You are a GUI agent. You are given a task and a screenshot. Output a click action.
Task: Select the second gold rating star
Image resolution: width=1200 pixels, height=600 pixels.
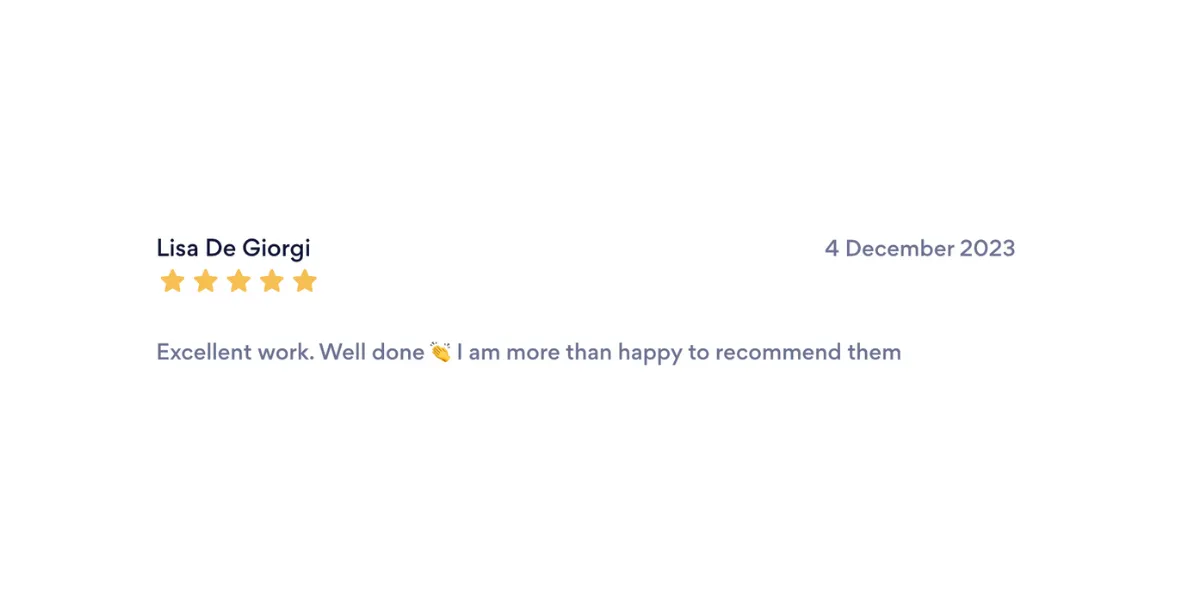pos(205,281)
